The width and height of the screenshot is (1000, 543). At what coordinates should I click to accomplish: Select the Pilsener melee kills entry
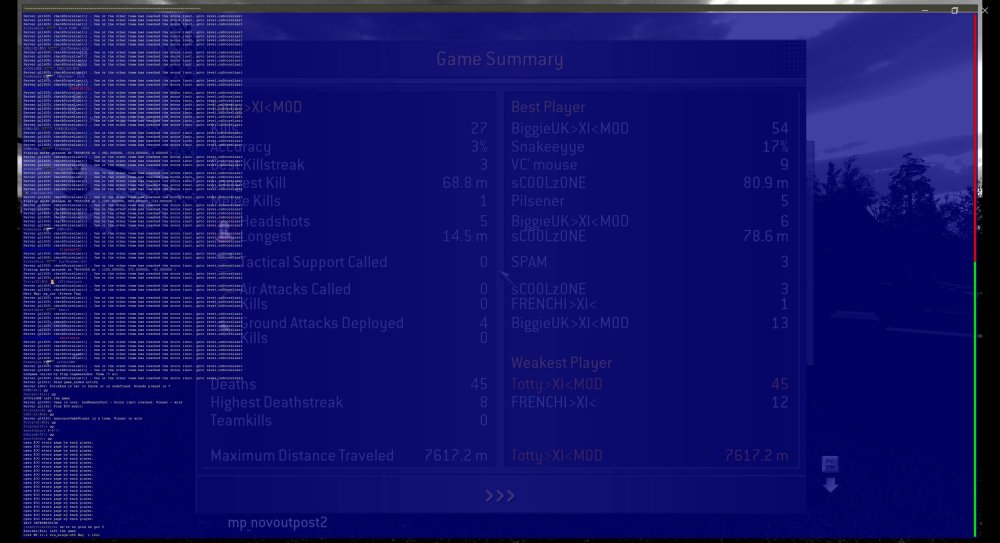pyautogui.click(x=538, y=201)
